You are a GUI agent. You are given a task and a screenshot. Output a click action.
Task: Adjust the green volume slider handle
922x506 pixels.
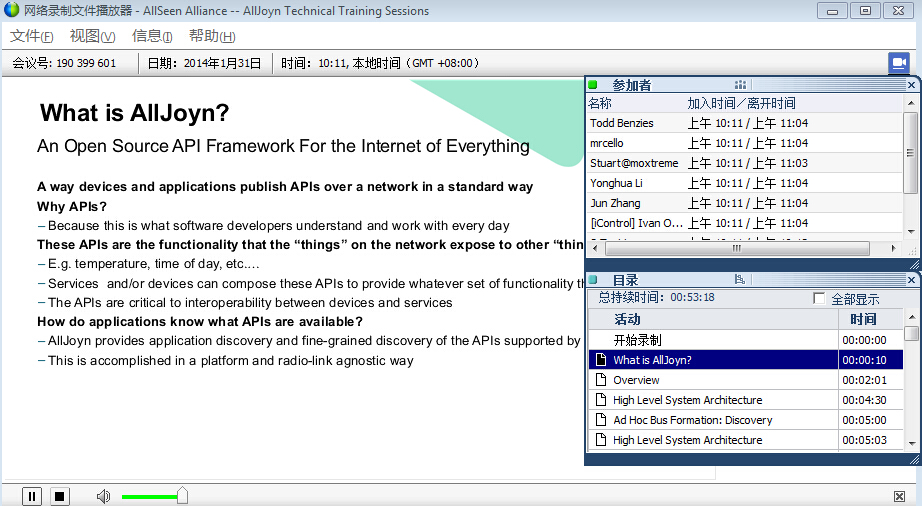182,495
